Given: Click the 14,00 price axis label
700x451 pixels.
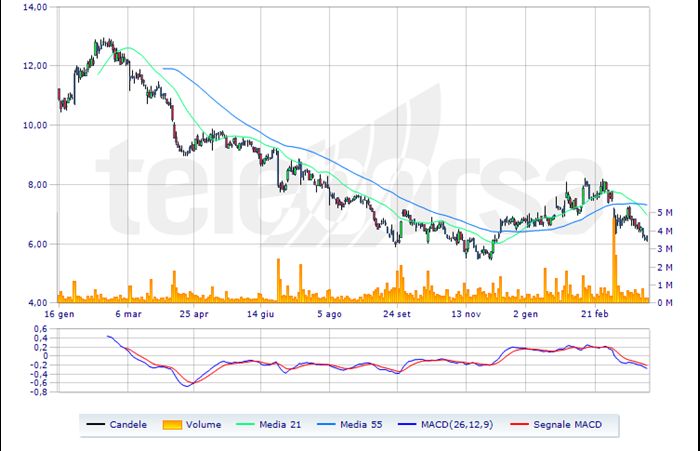Looking at the screenshot, I should [x=34, y=7].
